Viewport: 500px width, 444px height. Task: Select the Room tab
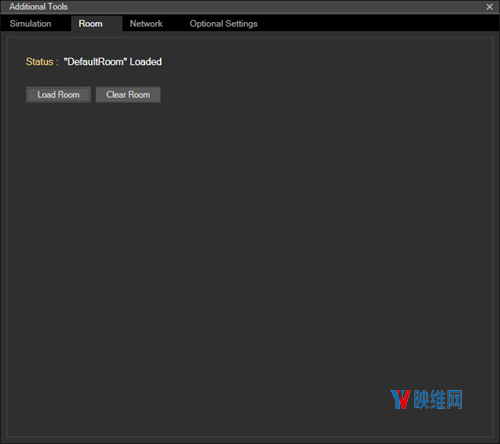90,24
